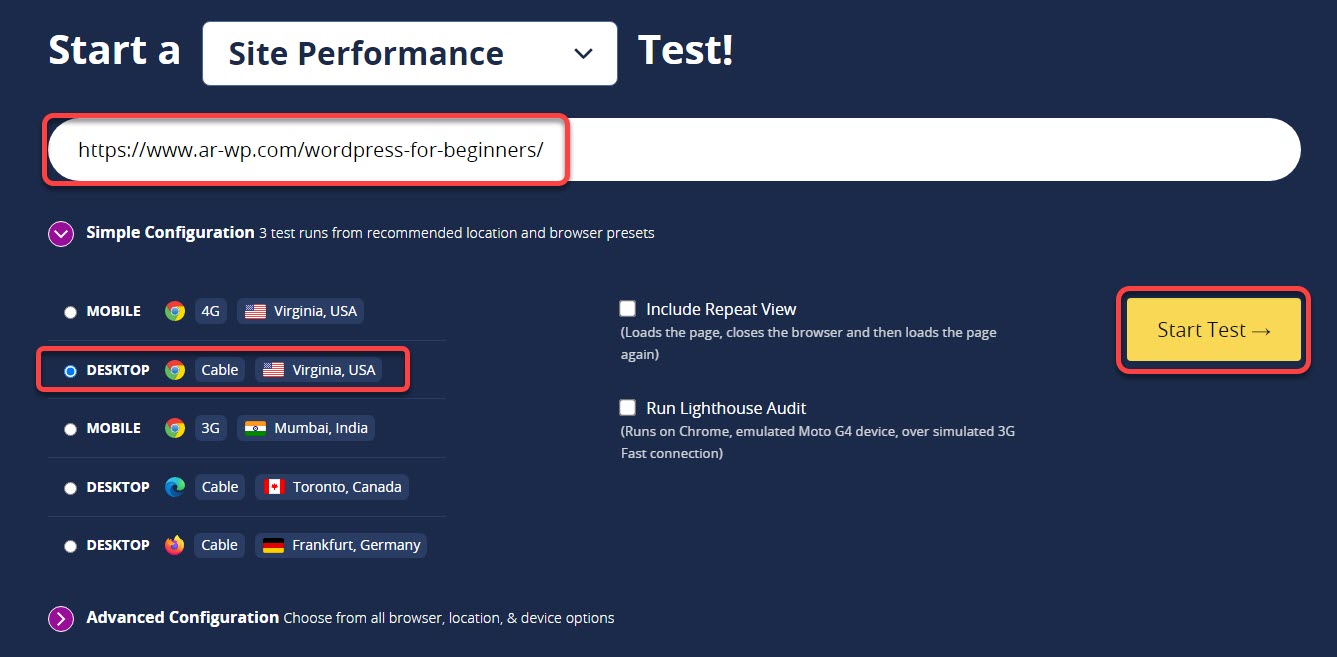Click Chrome icon in Mumbai 3G row
This screenshot has width=1337, height=657.
[x=175, y=428]
